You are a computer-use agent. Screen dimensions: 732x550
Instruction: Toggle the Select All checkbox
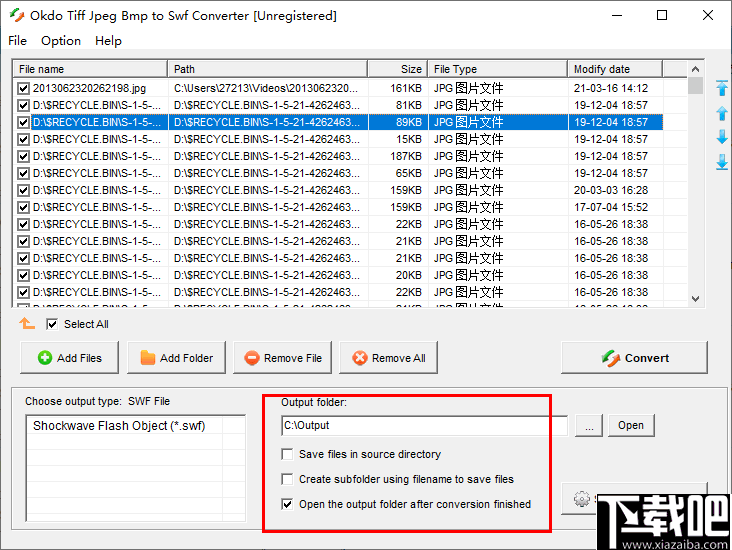(52, 324)
